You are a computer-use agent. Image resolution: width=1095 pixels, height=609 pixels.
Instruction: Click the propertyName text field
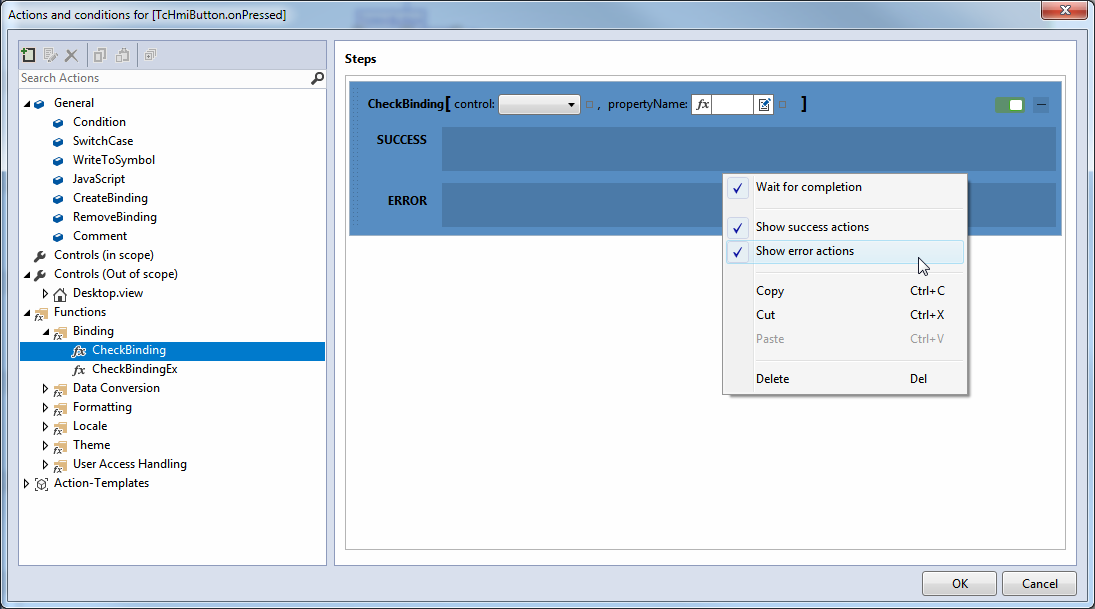733,105
